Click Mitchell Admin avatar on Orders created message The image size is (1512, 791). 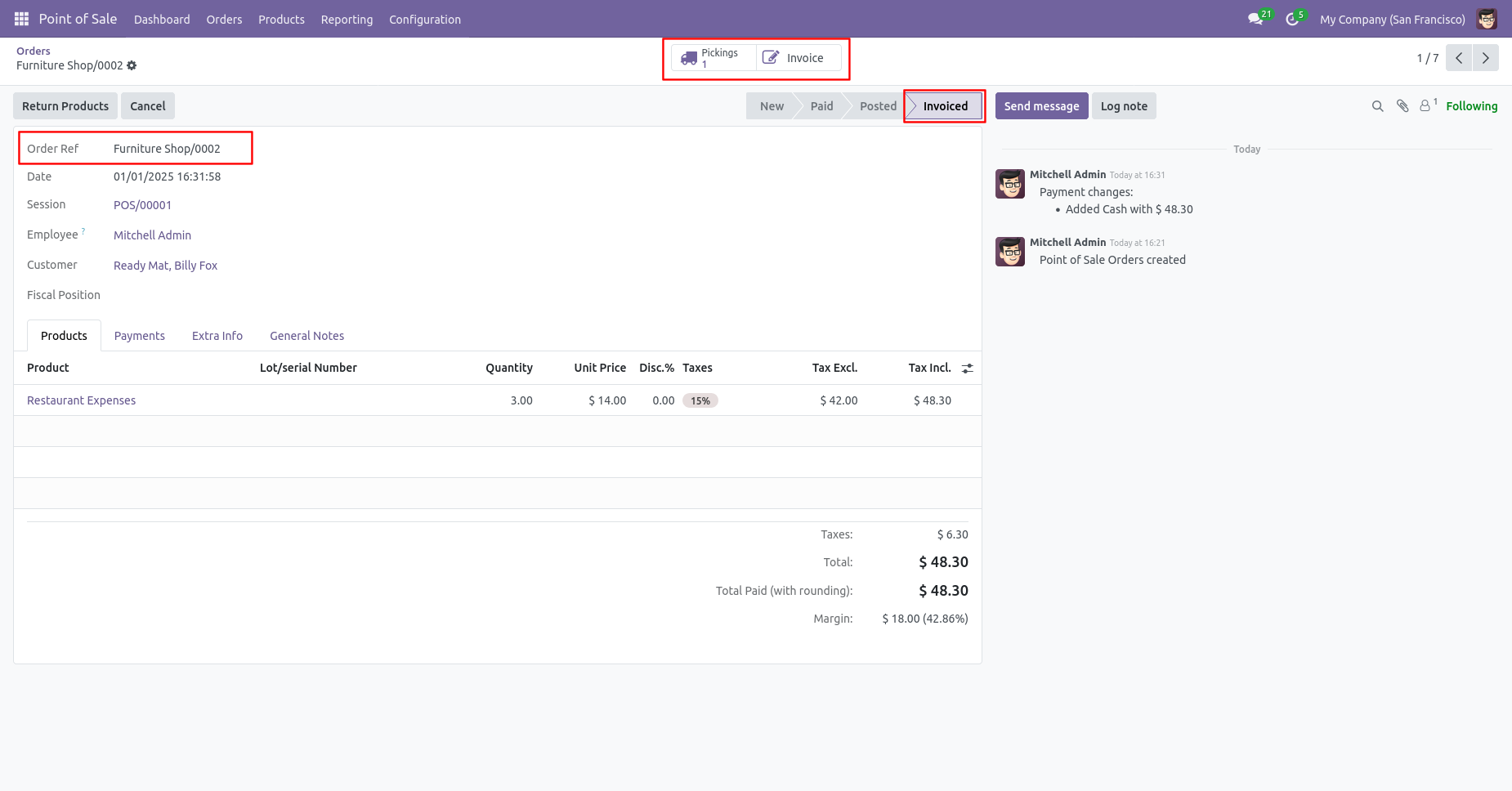click(1010, 252)
